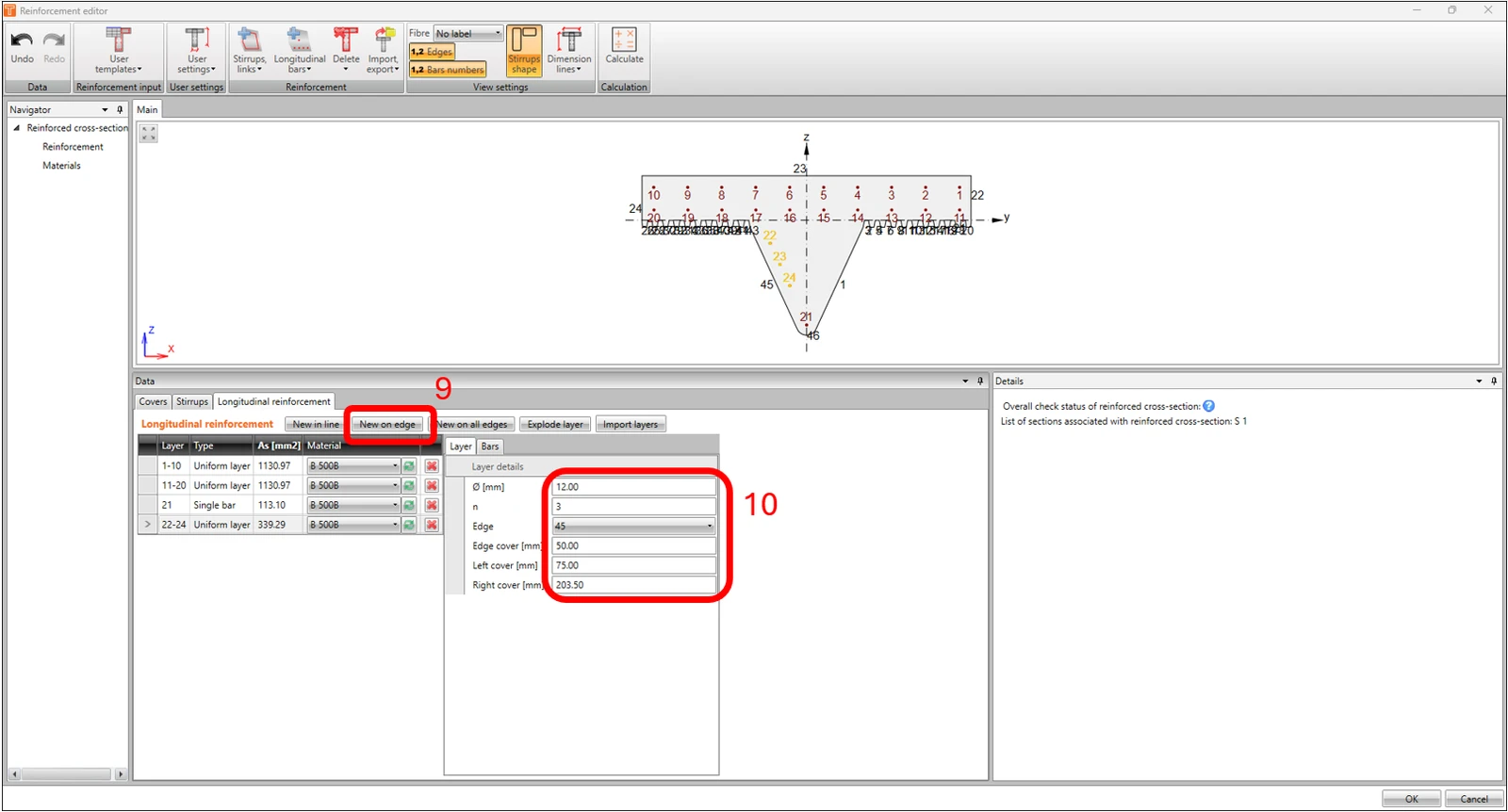Open the Details panel options arrow

point(1479,382)
